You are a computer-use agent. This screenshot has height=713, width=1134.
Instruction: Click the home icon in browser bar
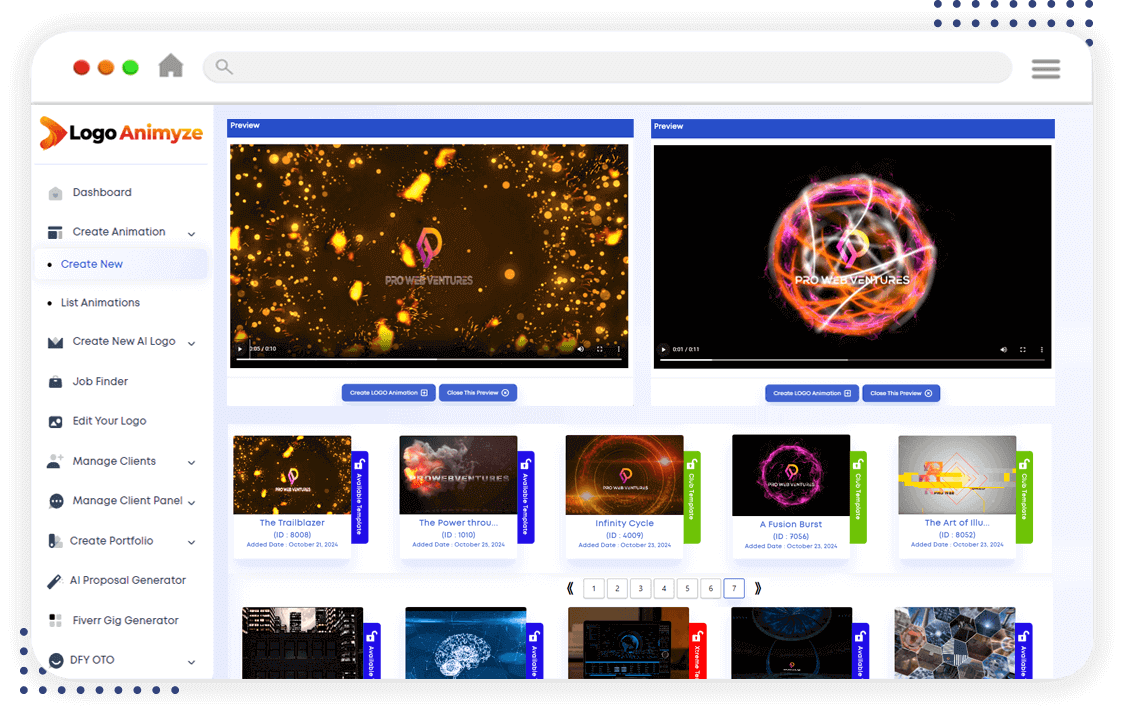[x=171, y=66]
